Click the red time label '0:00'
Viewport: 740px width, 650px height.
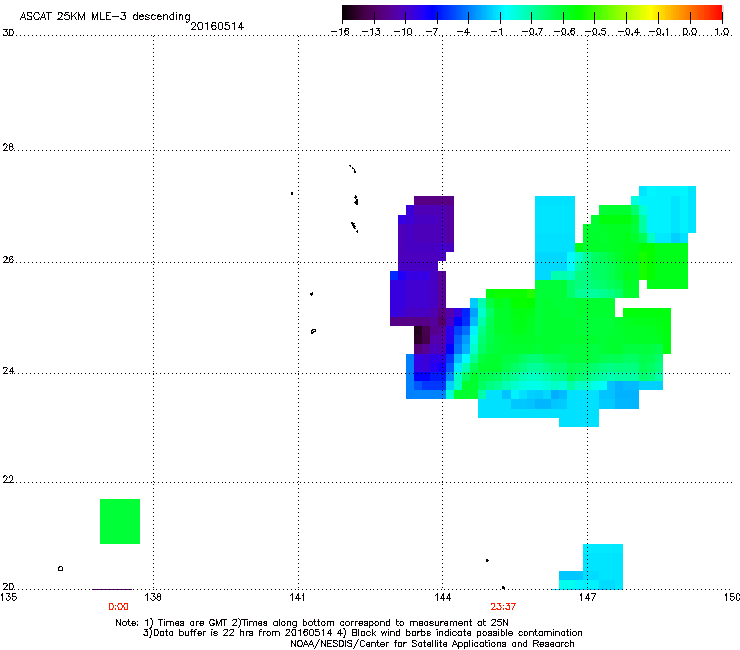118,607
